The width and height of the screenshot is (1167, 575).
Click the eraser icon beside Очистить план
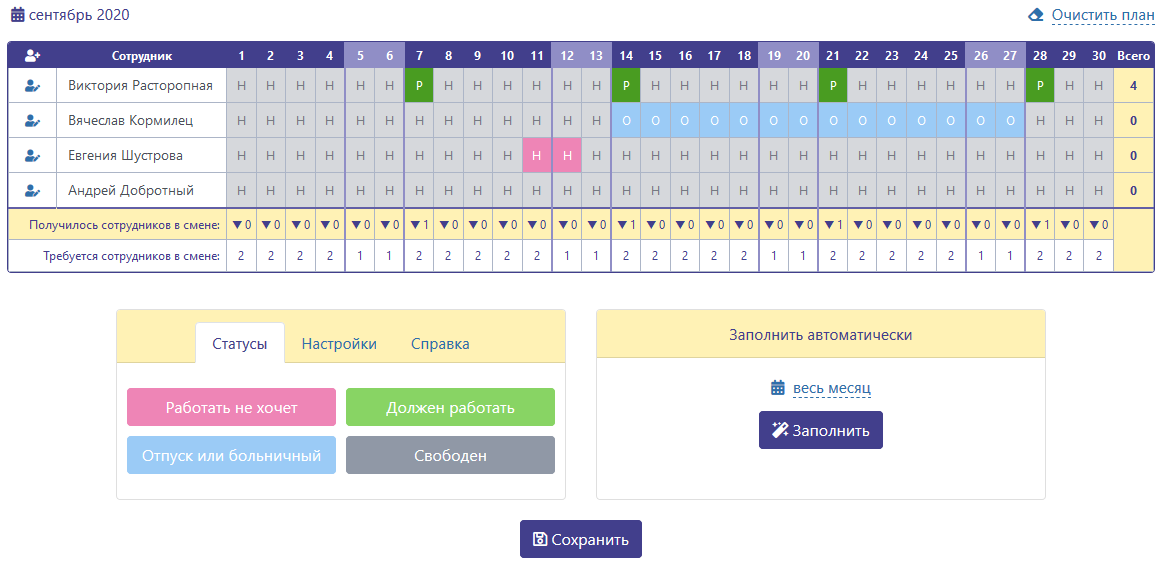coord(1035,15)
